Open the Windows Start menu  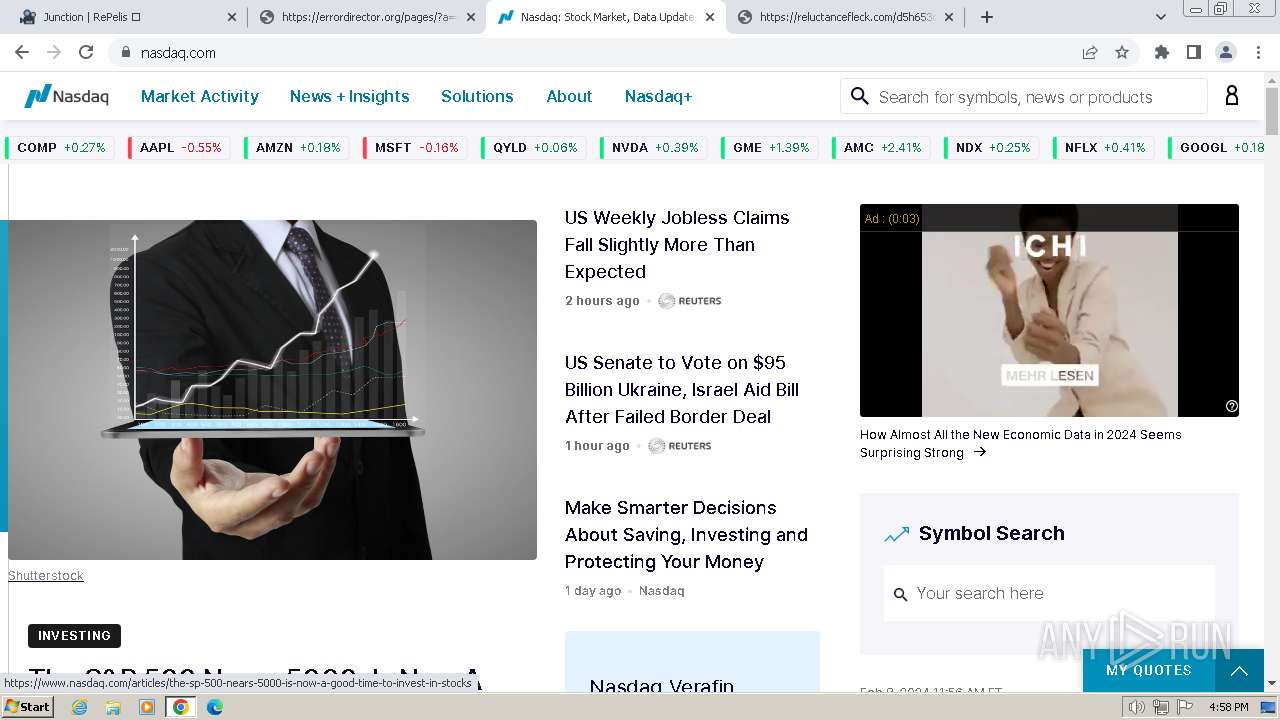28,706
